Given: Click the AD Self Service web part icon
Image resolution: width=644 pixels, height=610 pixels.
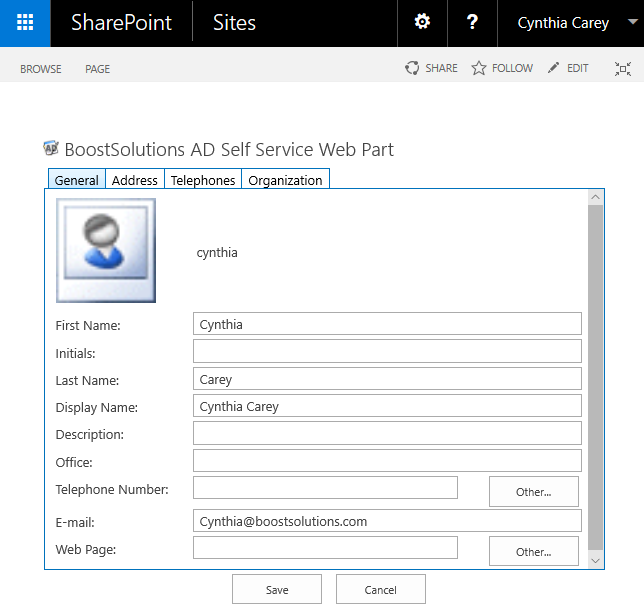Looking at the screenshot, I should (x=51, y=148).
